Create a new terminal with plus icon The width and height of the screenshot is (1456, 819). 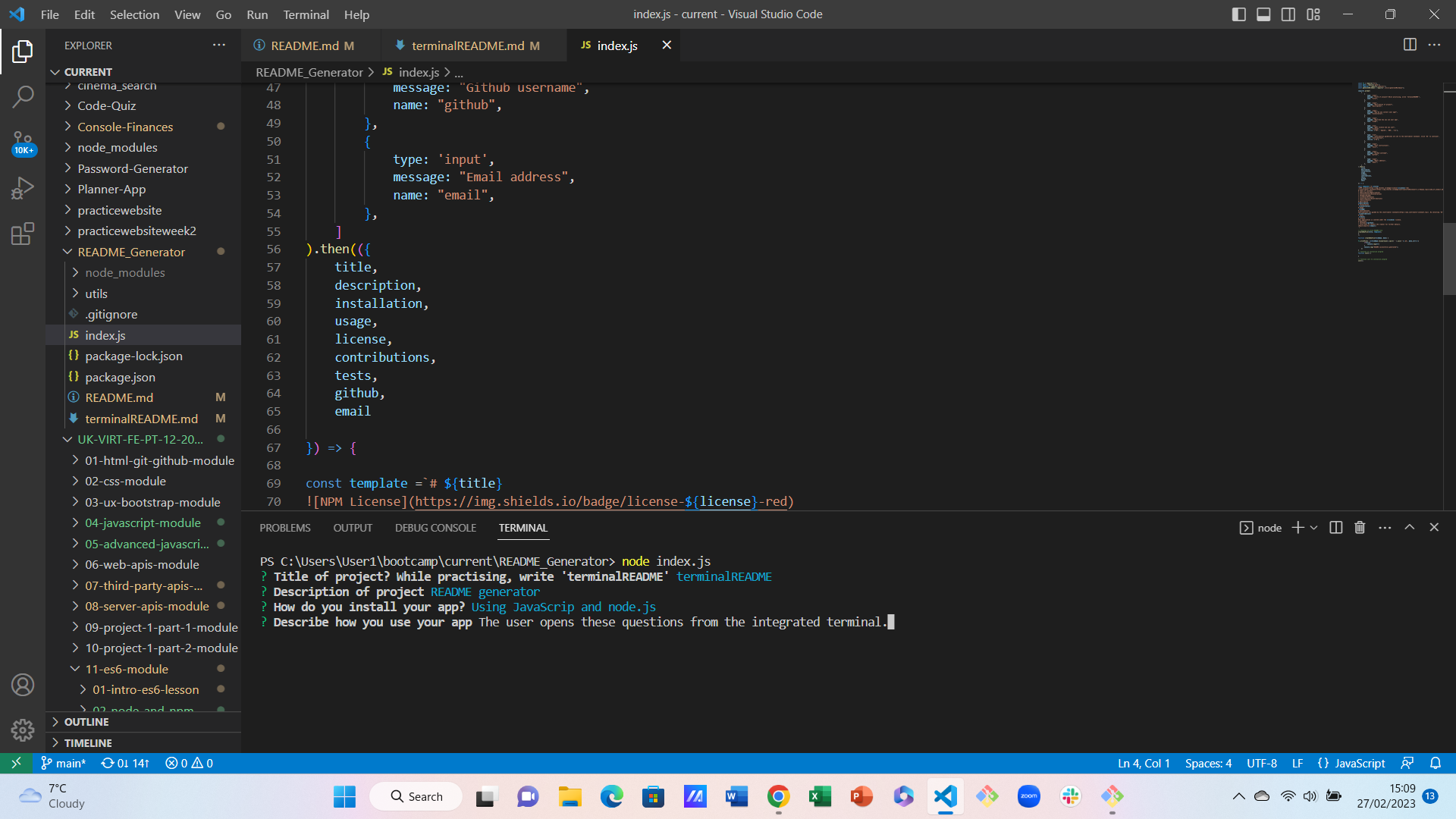[1298, 528]
